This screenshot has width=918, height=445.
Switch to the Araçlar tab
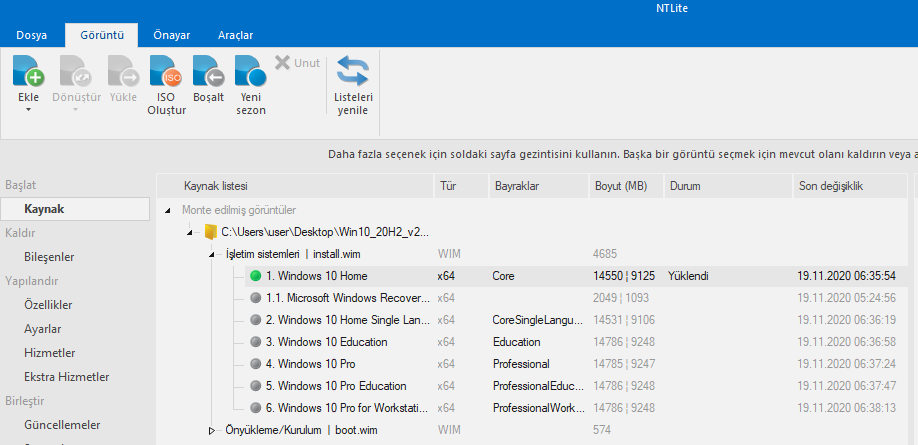tap(235, 35)
